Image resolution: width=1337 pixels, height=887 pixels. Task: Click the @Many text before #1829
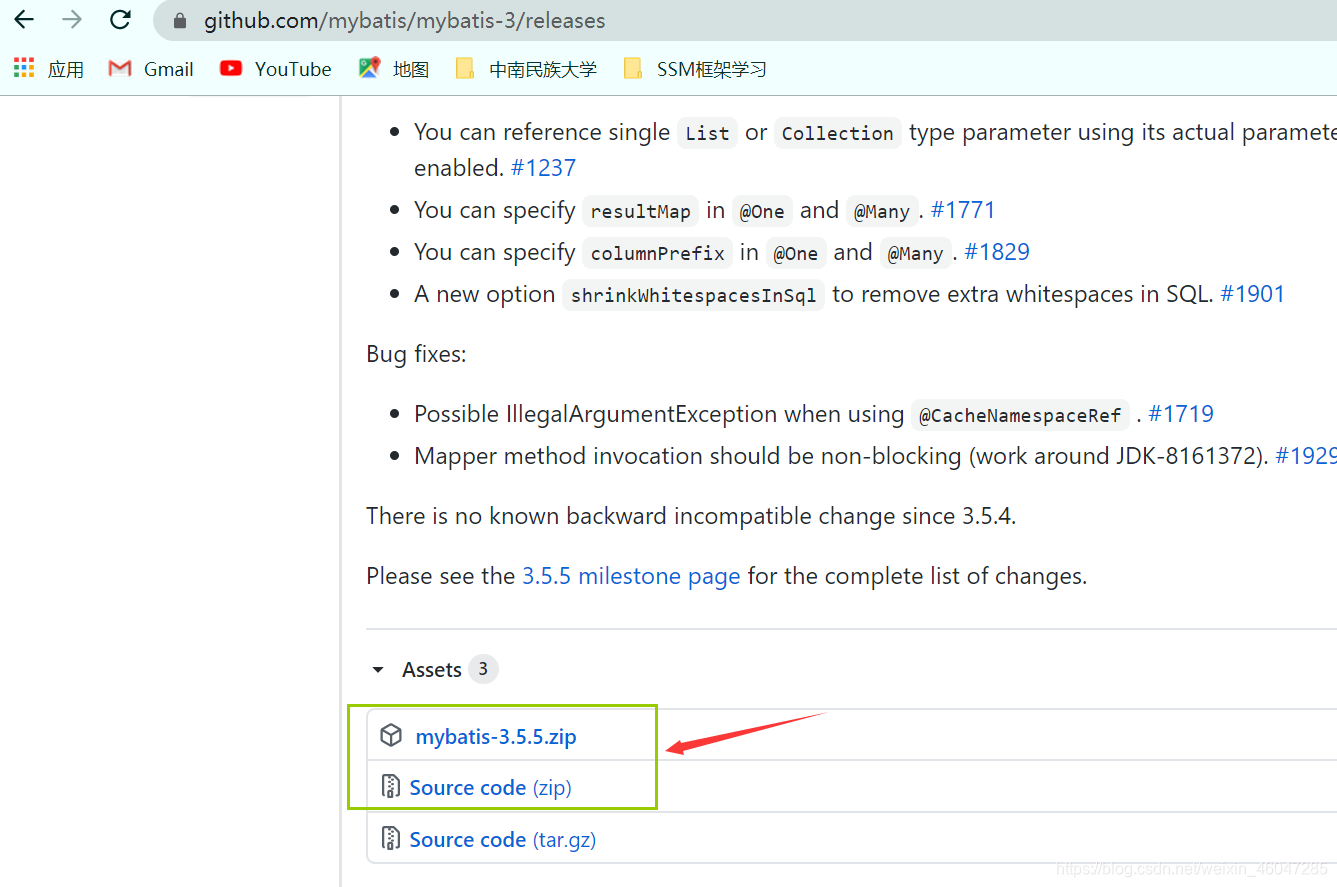click(x=916, y=254)
